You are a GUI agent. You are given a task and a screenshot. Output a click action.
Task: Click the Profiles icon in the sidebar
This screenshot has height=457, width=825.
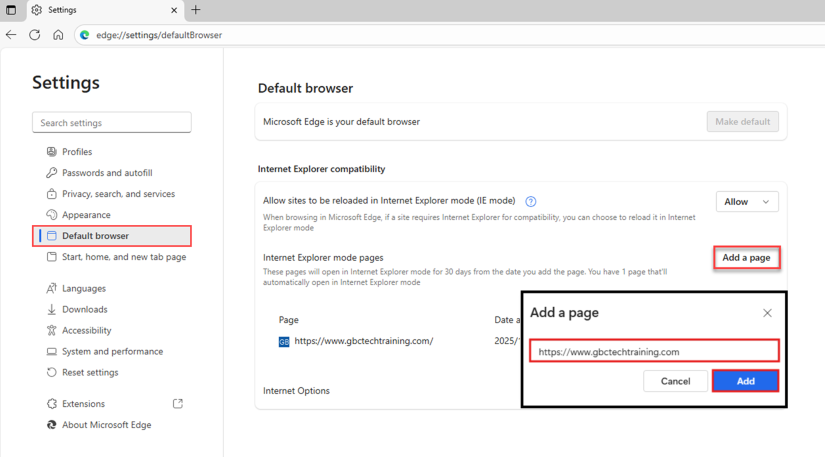52,151
